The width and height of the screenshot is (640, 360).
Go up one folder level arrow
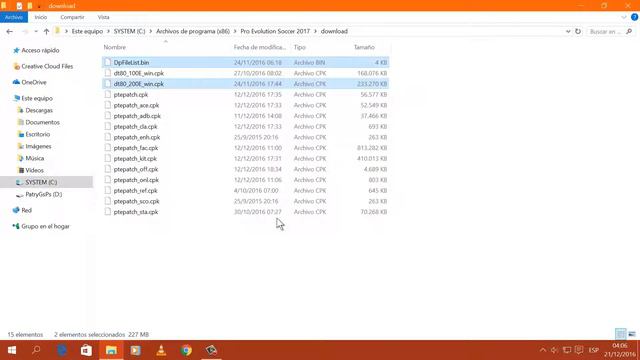[x=46, y=31]
